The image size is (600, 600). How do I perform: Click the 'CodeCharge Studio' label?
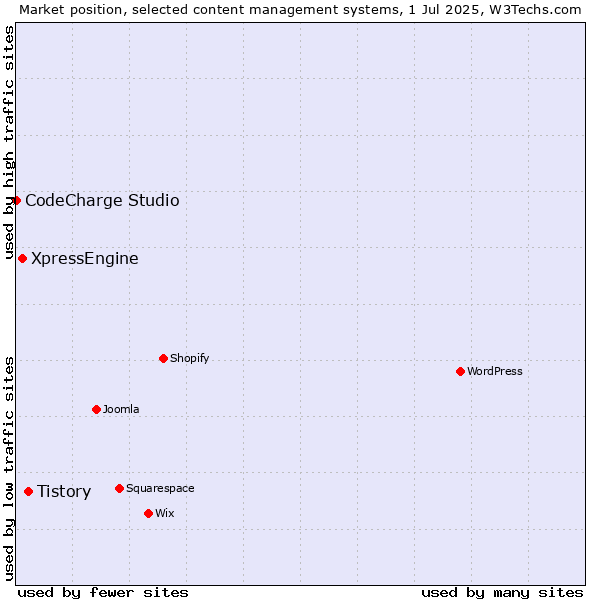coord(102,201)
